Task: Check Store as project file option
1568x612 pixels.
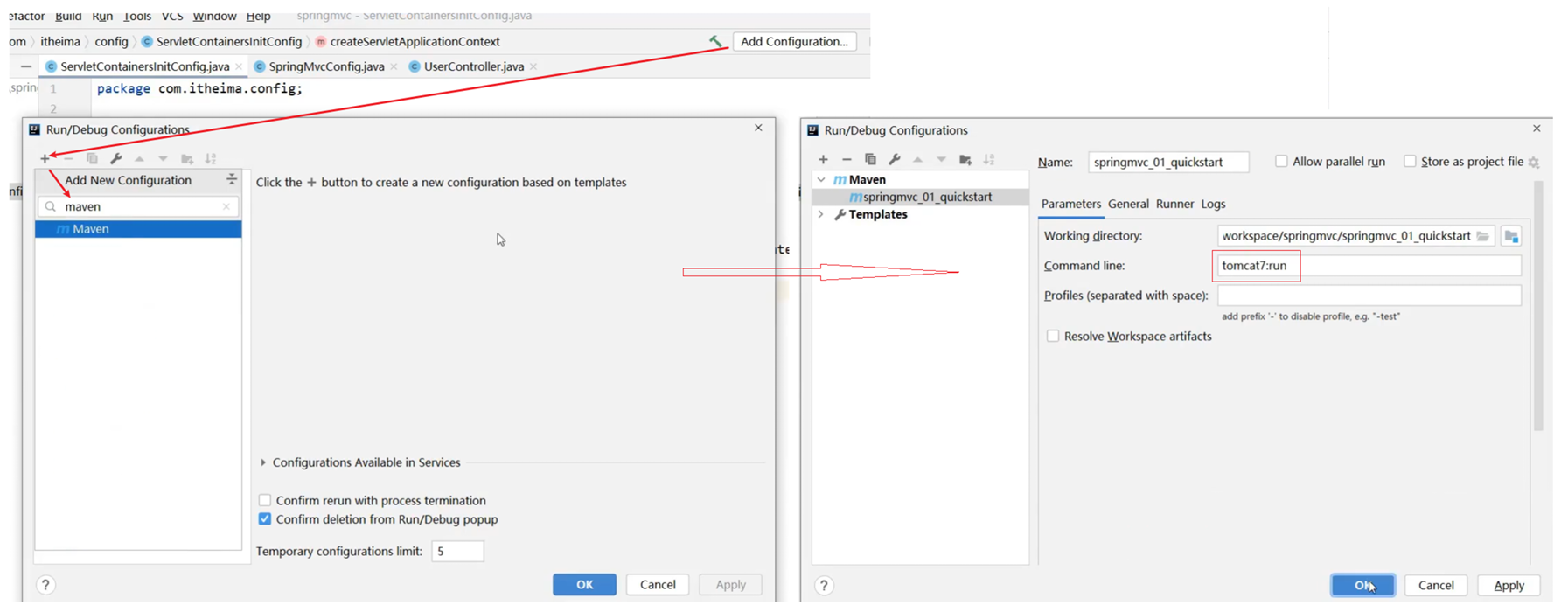Action: [1410, 161]
